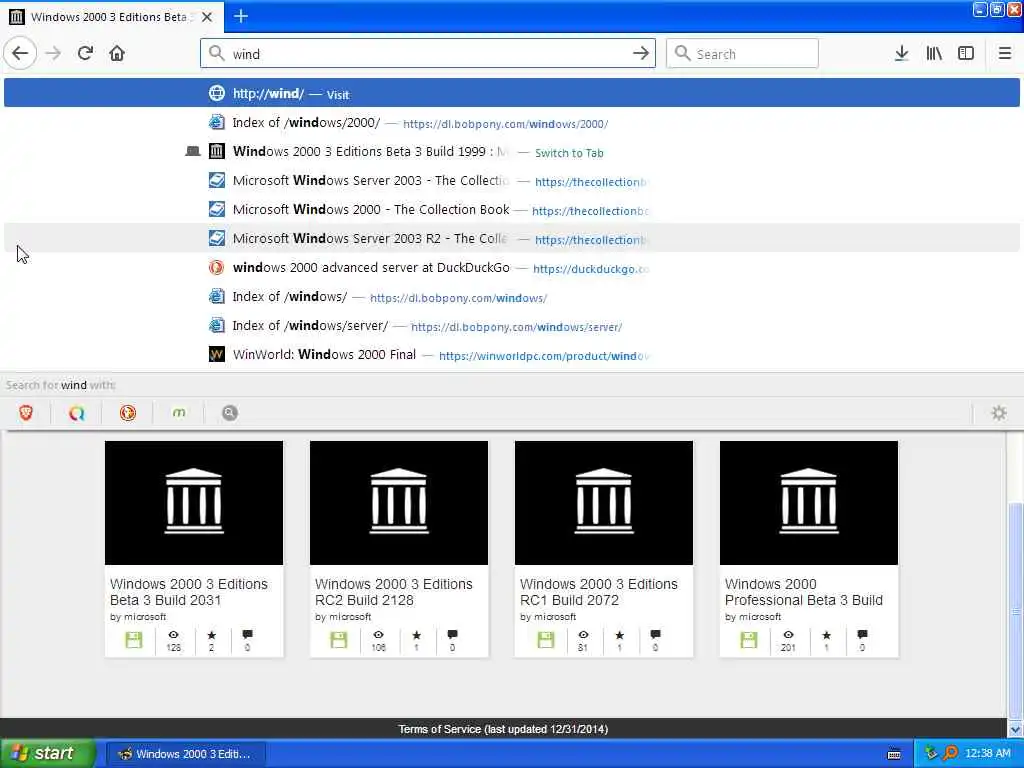The height and width of the screenshot is (768, 1024).
Task: Open Windows 2000 3 Editions Beta 3 Build 2031 link
Action: 189,592
